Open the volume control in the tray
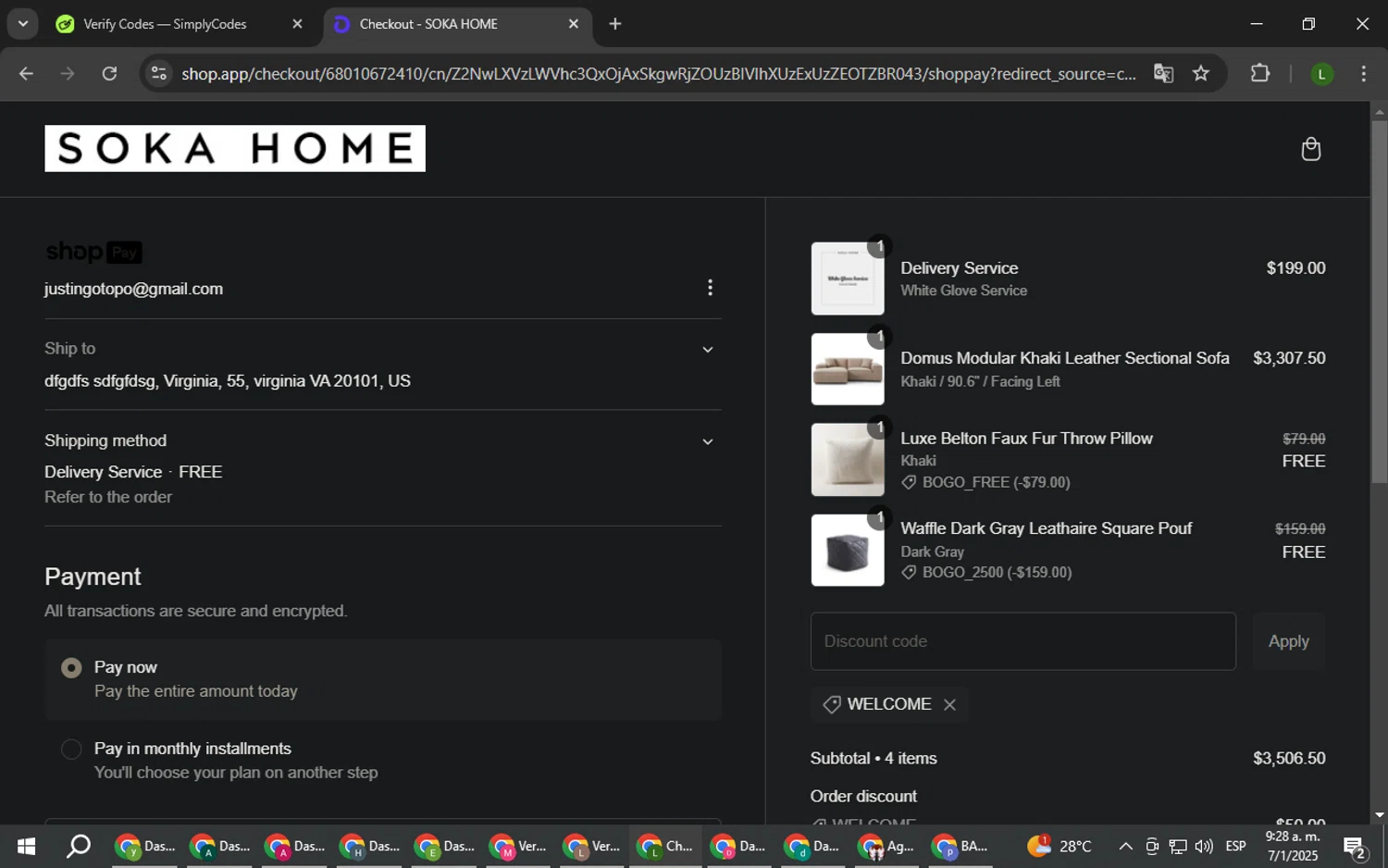This screenshot has height=868, width=1388. click(x=1204, y=846)
